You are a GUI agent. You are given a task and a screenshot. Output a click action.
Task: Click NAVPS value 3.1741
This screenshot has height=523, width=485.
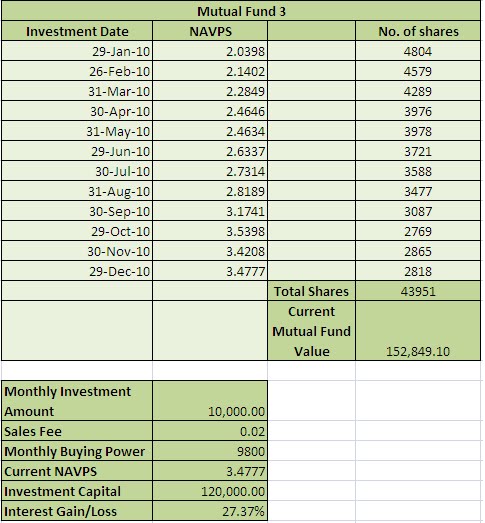pyautogui.click(x=210, y=211)
